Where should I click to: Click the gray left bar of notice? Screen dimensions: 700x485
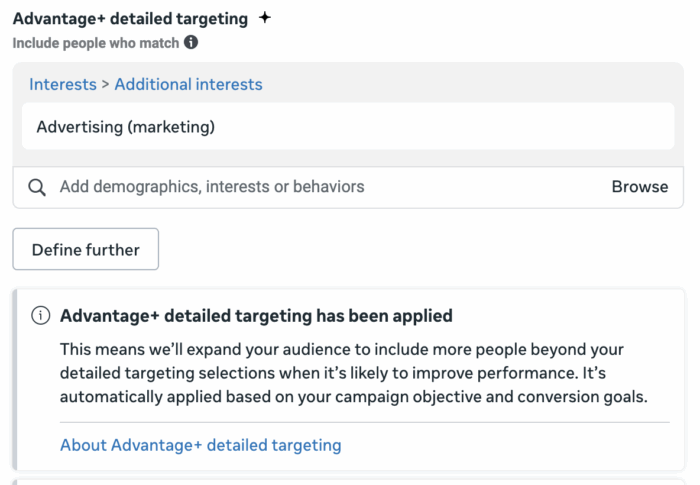click(x=15, y=380)
